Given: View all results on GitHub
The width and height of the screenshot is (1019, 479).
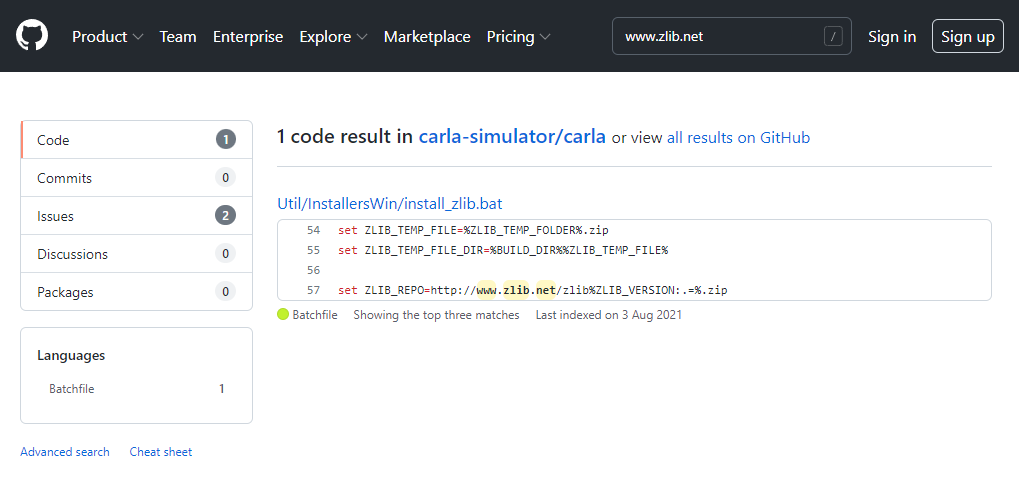Looking at the screenshot, I should (738, 138).
